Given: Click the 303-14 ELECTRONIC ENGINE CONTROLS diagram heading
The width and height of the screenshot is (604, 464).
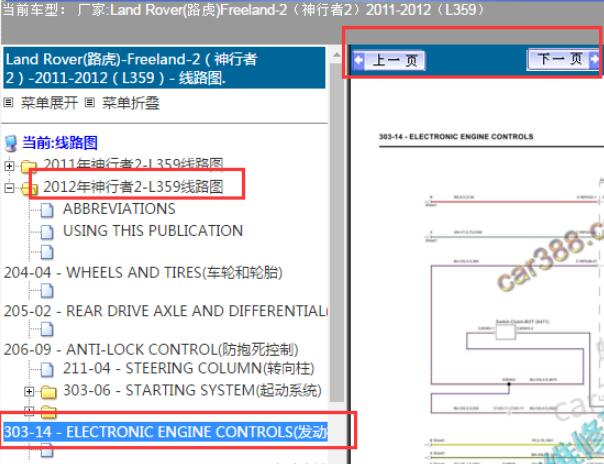Looking at the screenshot, I should [456, 137].
